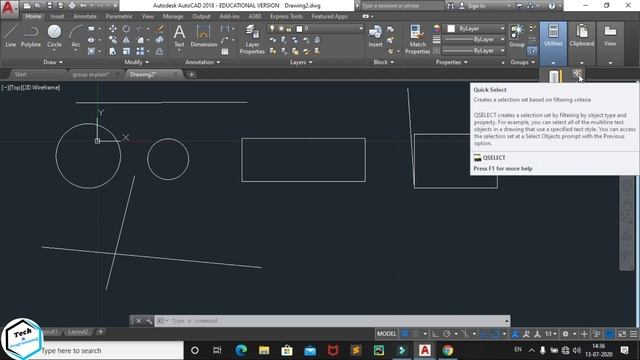Open the ByLayer lineweight dropdown

point(474,40)
